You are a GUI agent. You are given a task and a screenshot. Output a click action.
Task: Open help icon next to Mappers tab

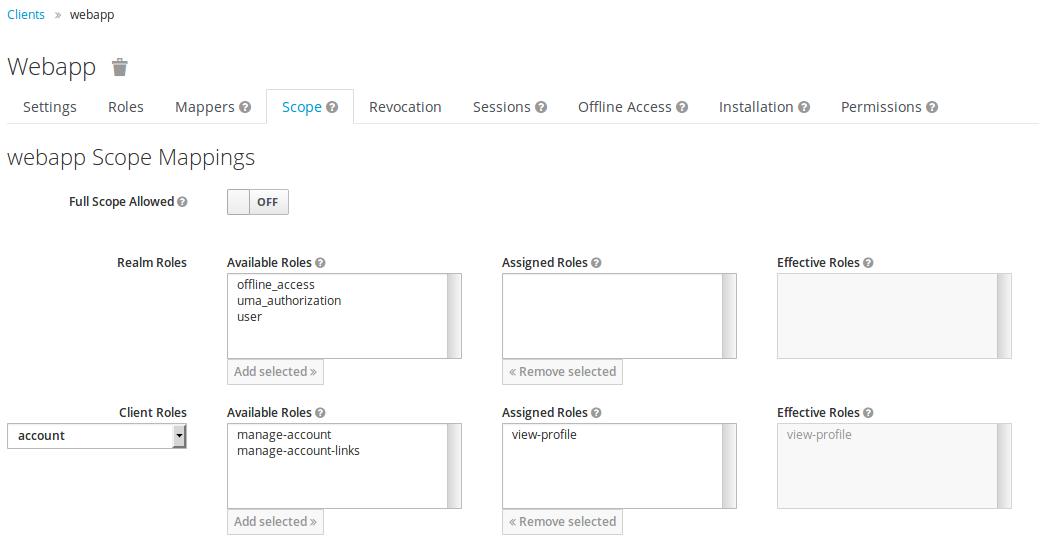tap(245, 107)
